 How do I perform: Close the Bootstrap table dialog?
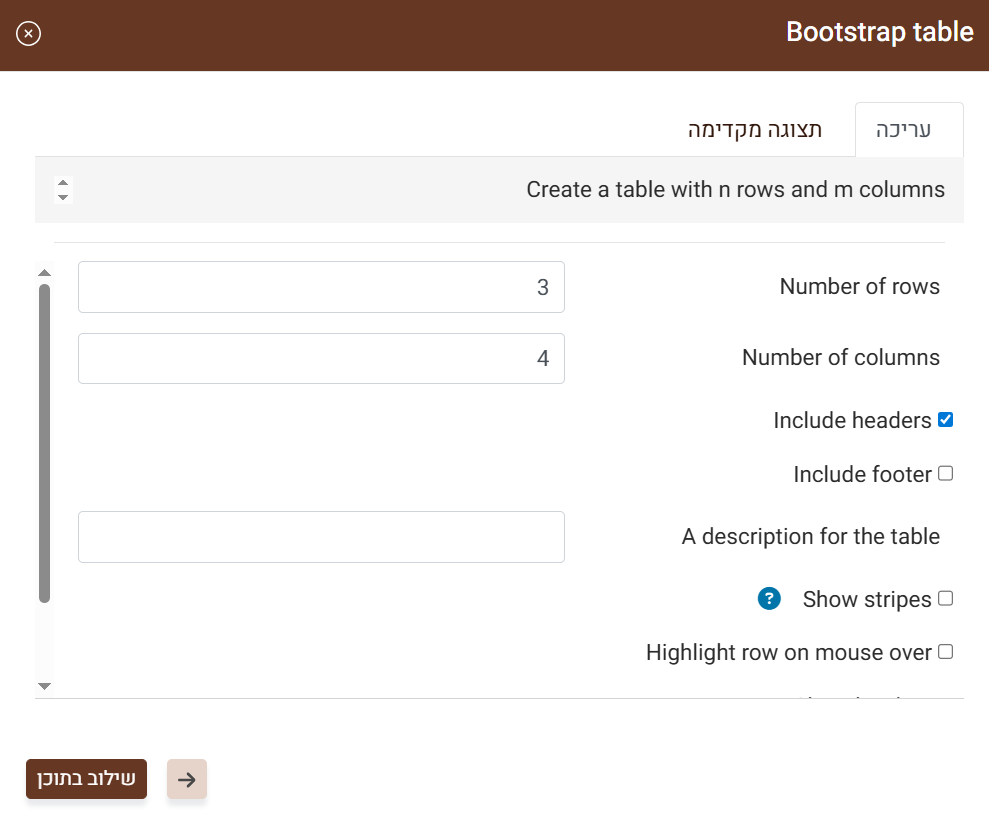point(29,34)
